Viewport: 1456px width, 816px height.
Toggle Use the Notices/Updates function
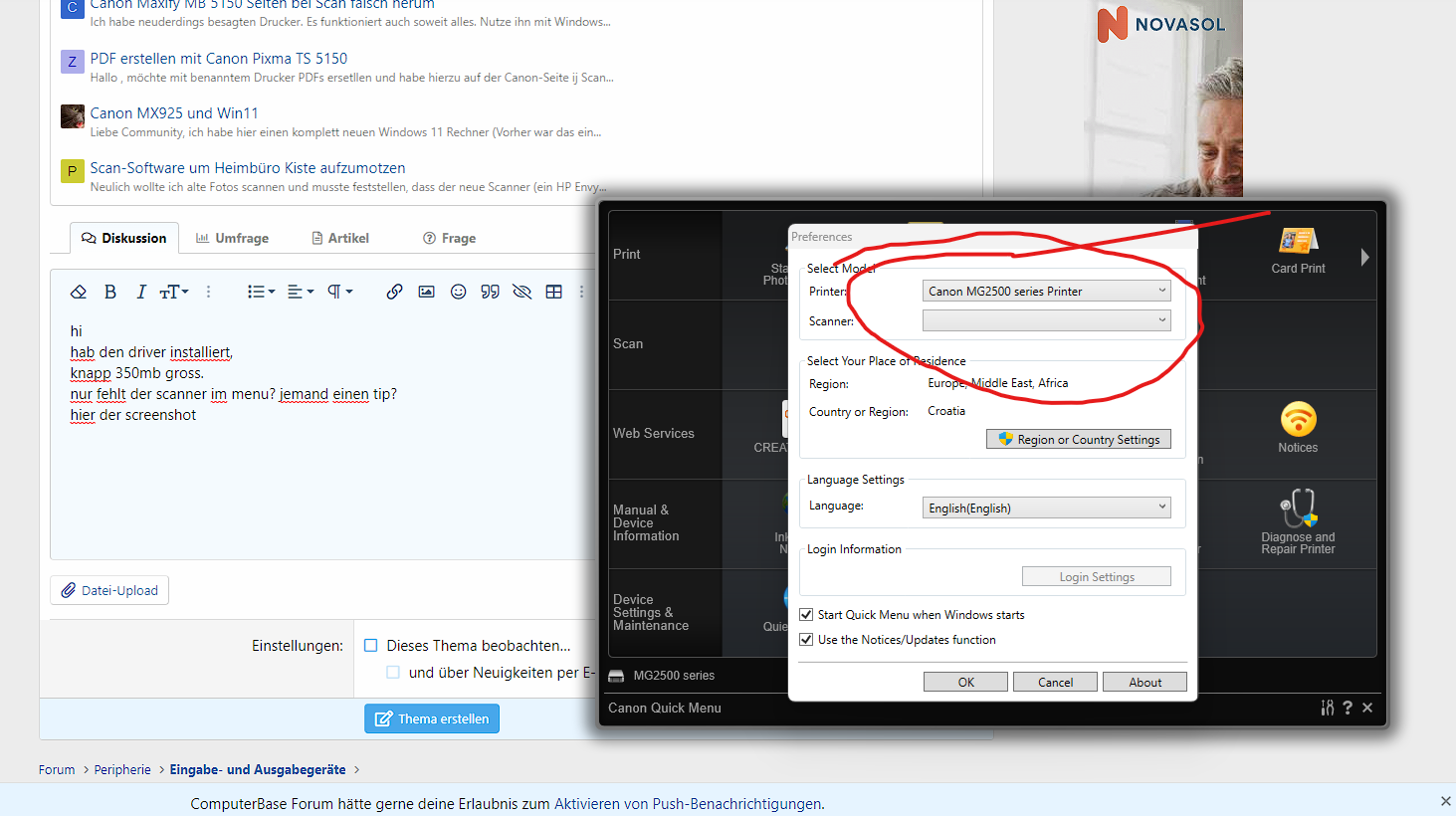(x=806, y=640)
